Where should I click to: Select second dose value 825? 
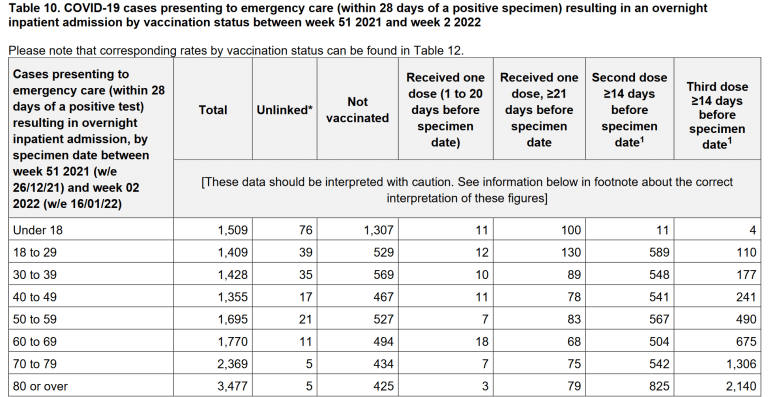(x=659, y=386)
